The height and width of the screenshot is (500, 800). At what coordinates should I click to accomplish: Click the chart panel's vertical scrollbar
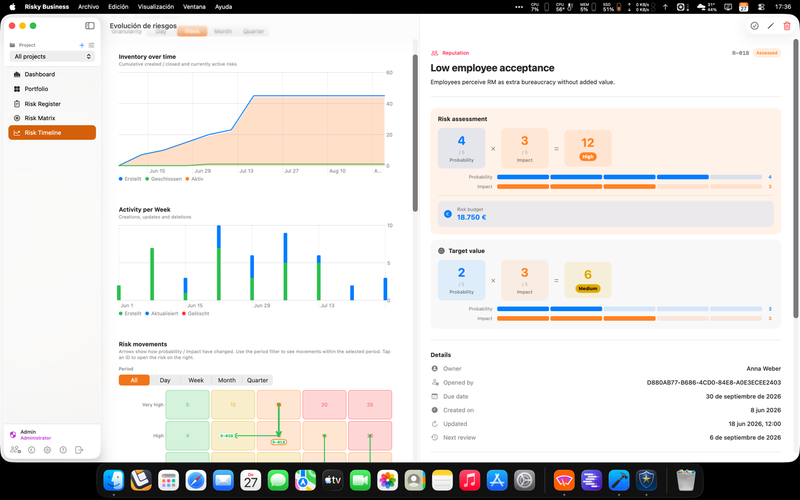415,133
